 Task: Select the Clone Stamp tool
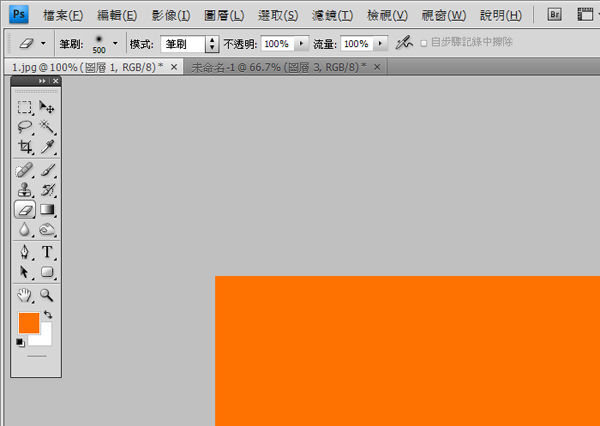[24, 190]
